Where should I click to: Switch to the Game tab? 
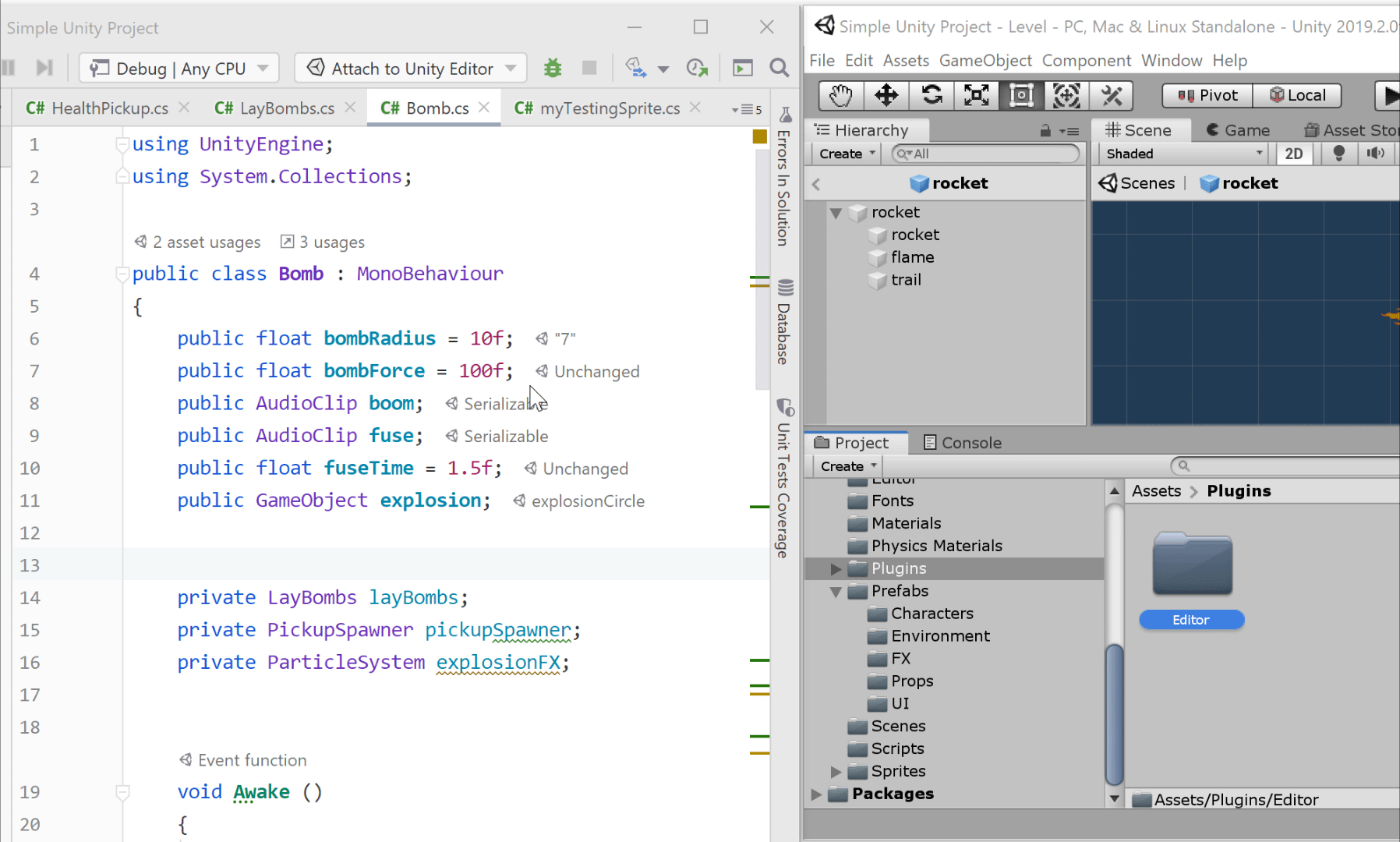tap(1239, 129)
